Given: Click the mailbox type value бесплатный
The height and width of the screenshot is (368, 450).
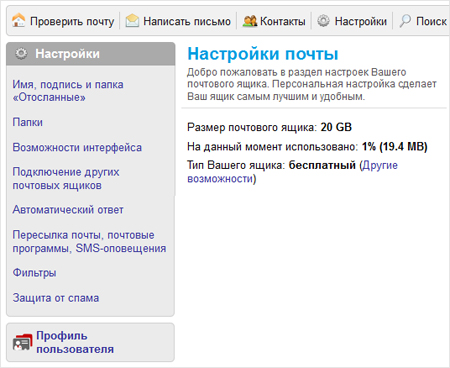Looking at the screenshot, I should click(x=322, y=165).
